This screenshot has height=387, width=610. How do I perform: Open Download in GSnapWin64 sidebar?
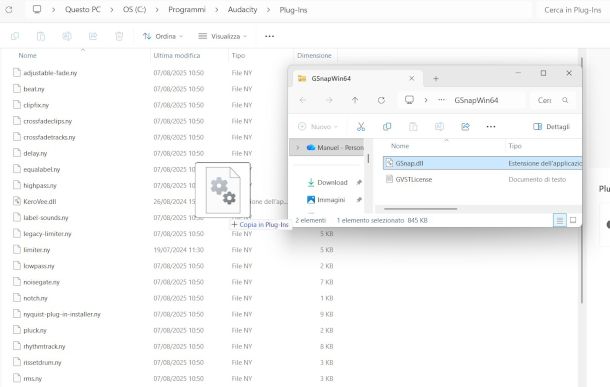[332, 182]
